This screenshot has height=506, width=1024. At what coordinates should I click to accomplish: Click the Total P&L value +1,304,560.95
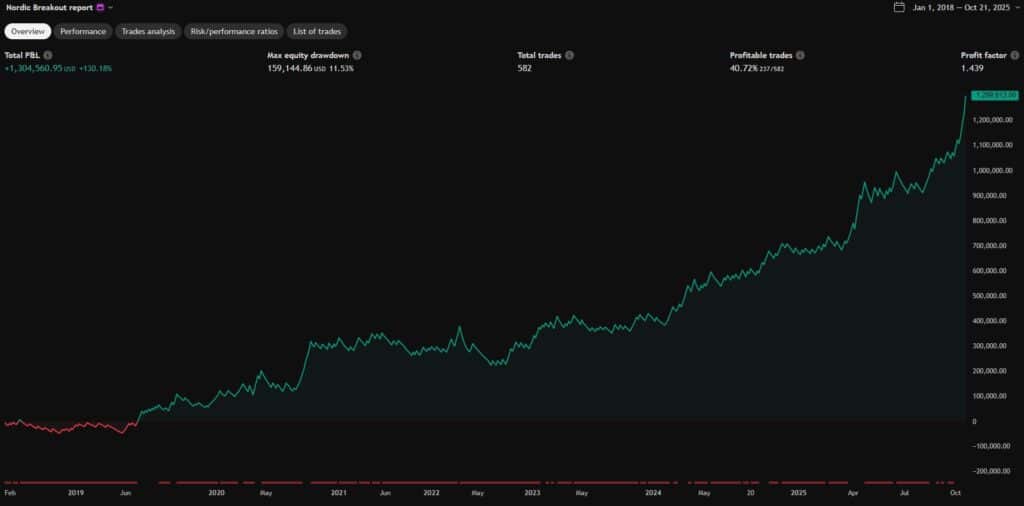coord(33,69)
